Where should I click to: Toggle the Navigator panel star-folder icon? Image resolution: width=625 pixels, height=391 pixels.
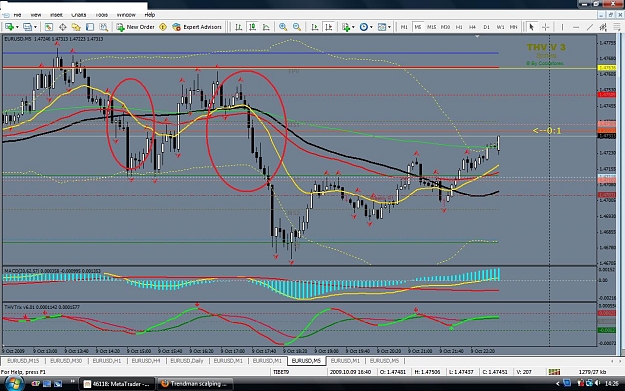click(76, 27)
